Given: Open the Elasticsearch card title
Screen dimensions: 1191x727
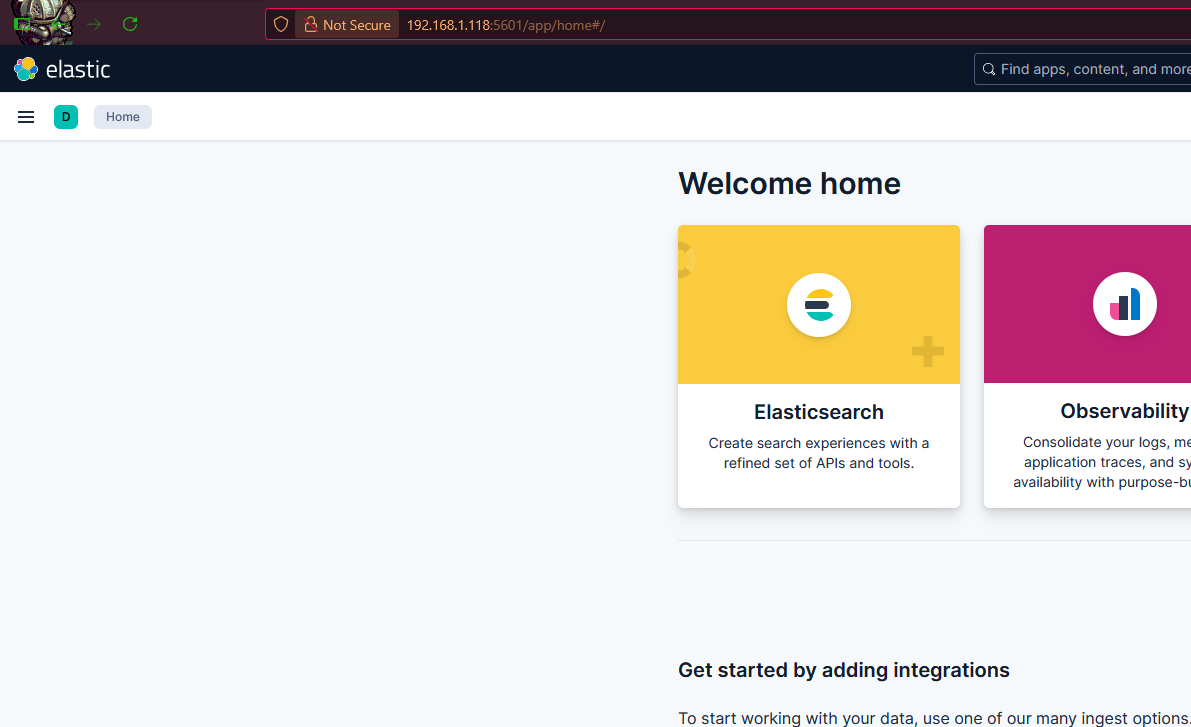Looking at the screenshot, I should pyautogui.click(x=819, y=412).
